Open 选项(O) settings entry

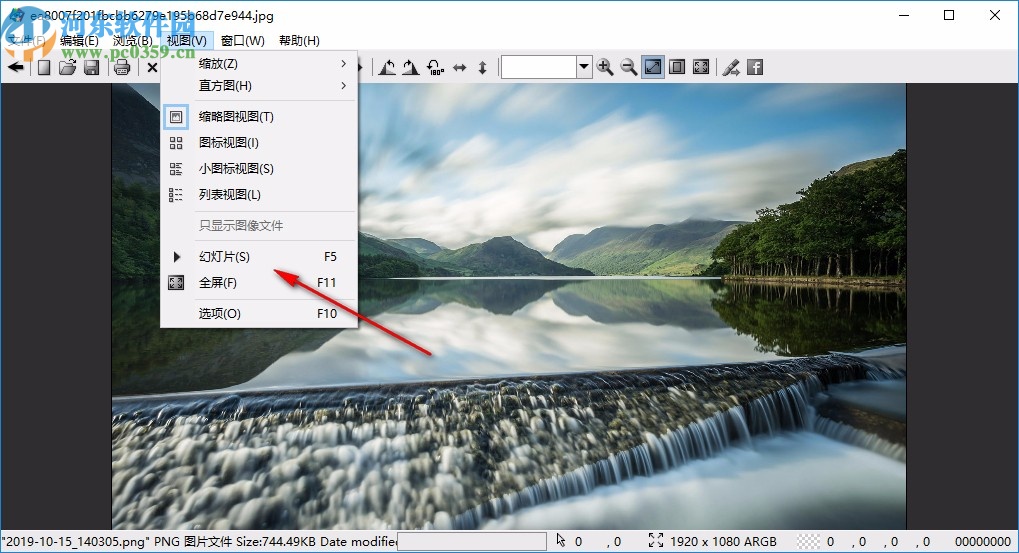pos(259,314)
